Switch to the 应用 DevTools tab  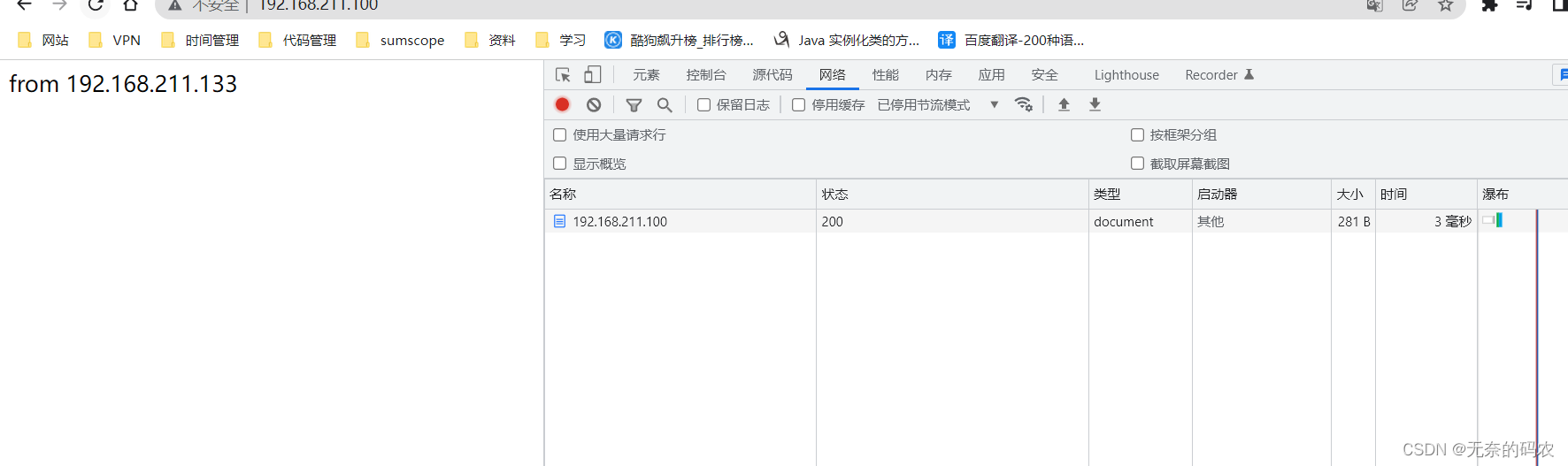point(992,75)
